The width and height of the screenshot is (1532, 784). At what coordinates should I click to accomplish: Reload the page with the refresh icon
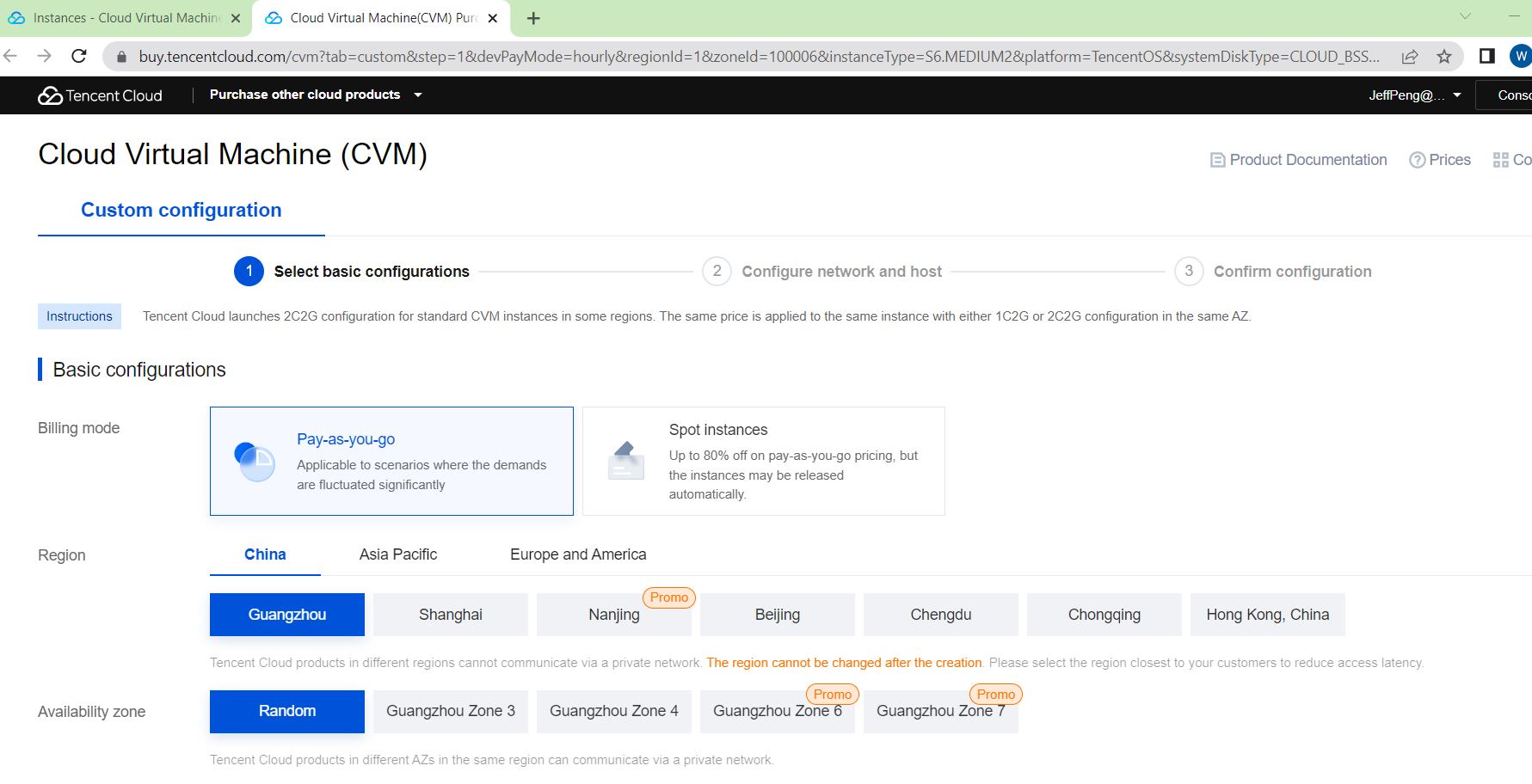point(79,57)
